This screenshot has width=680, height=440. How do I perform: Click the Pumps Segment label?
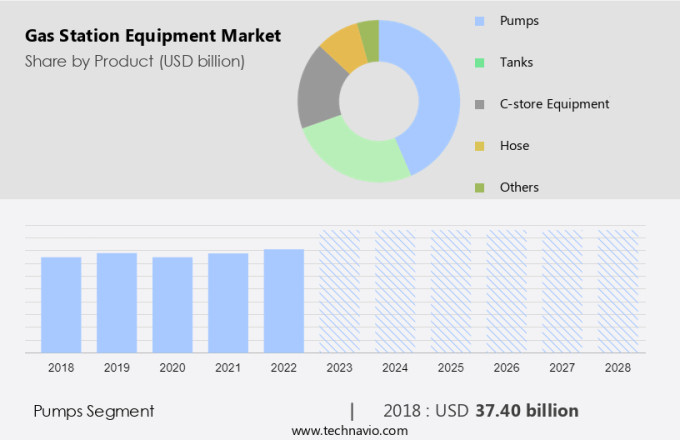(x=94, y=410)
